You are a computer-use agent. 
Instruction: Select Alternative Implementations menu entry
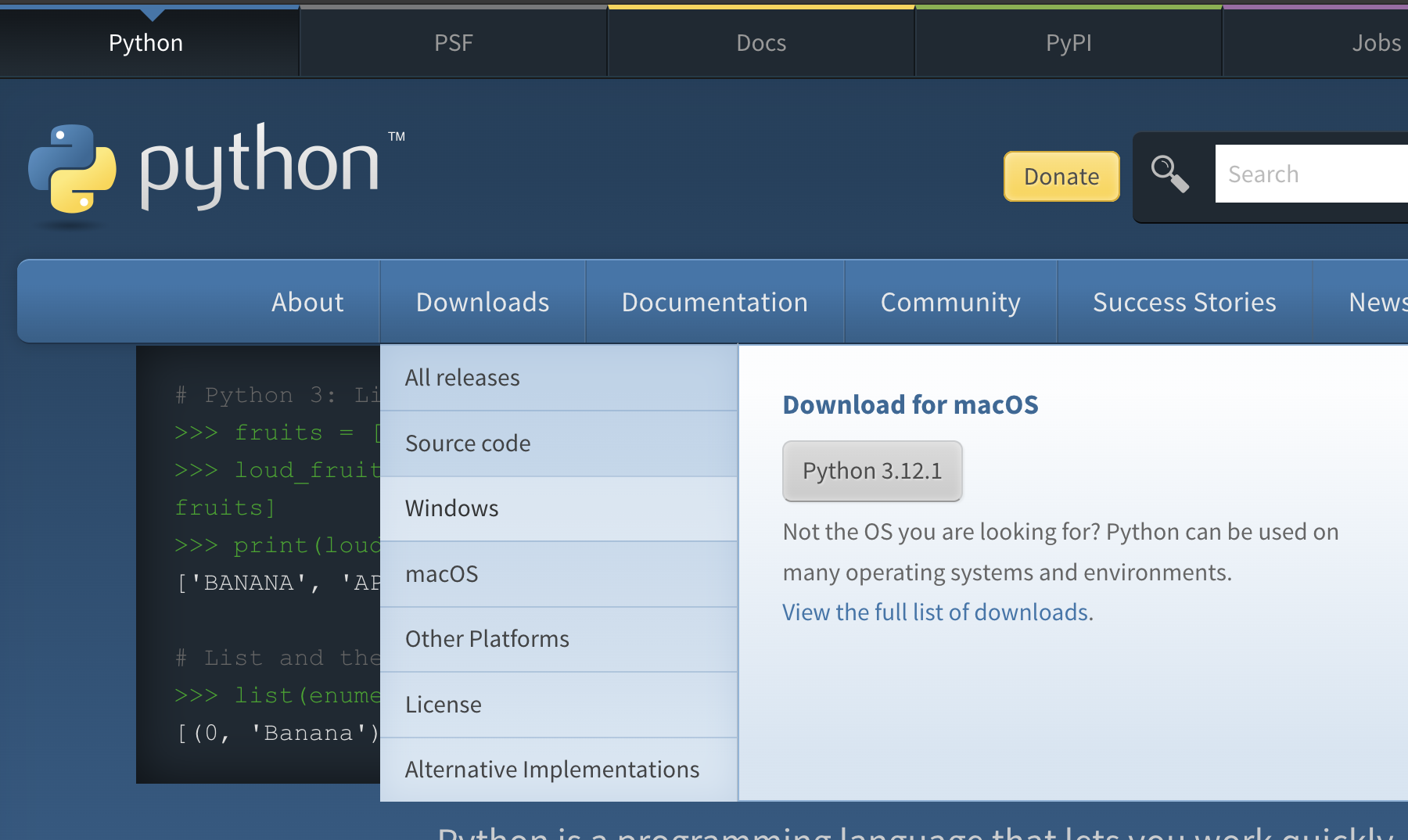[x=559, y=770]
